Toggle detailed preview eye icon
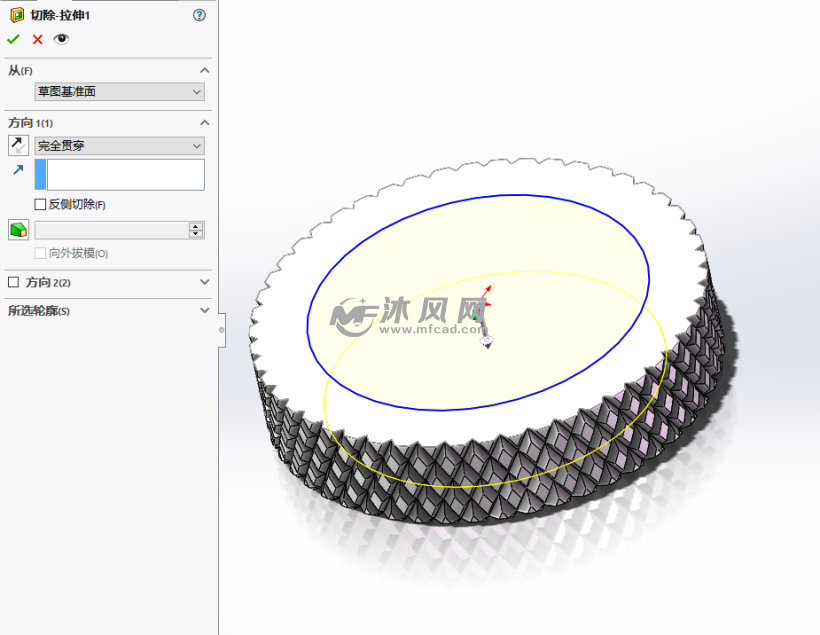Image resolution: width=820 pixels, height=635 pixels. (61, 39)
